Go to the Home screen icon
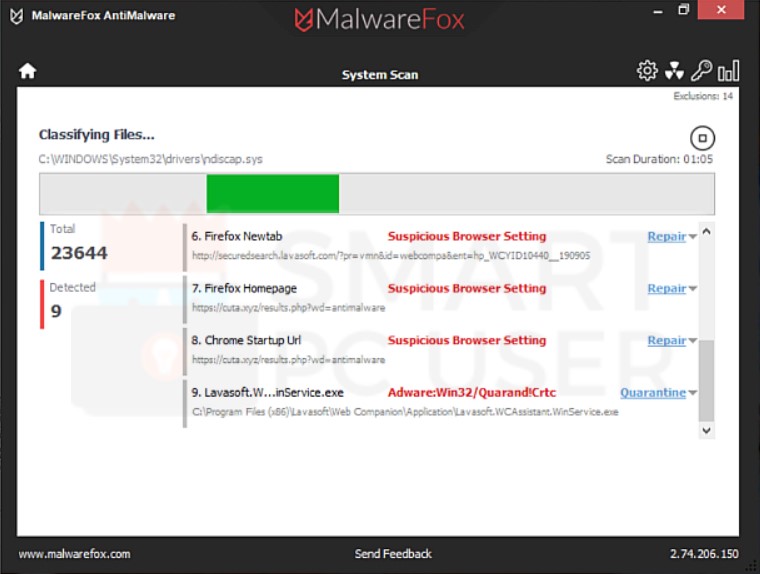 27,71
